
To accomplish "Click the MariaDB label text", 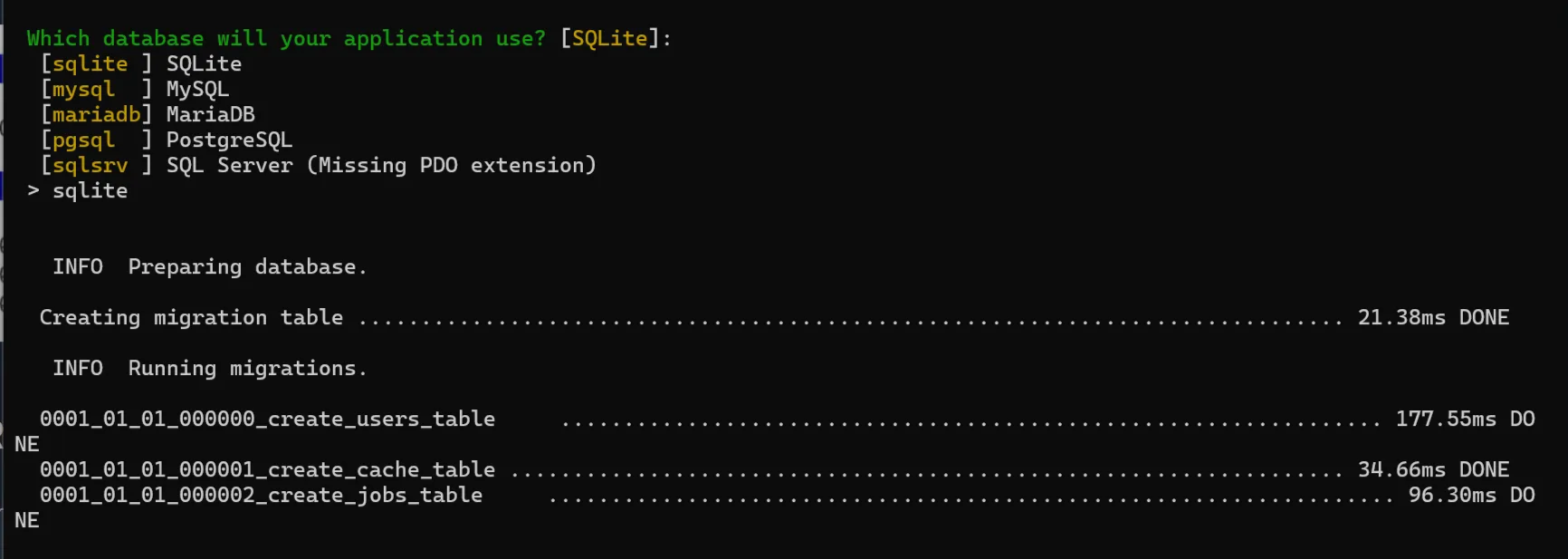I will pyautogui.click(x=210, y=115).
